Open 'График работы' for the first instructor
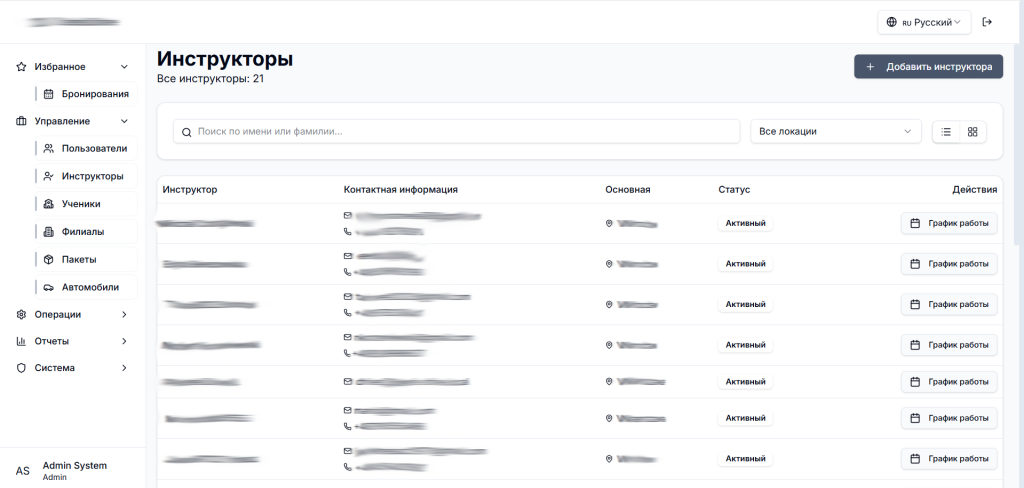The image size is (1024, 488). 949,224
